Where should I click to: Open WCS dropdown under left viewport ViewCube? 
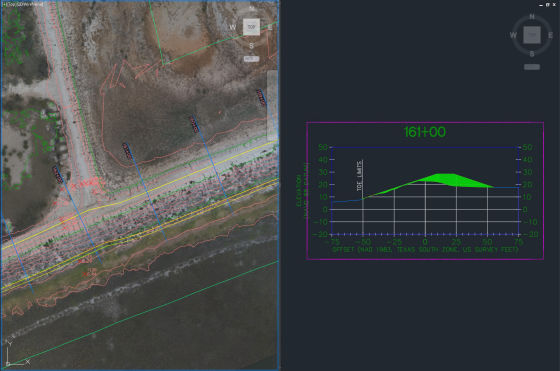251,59
